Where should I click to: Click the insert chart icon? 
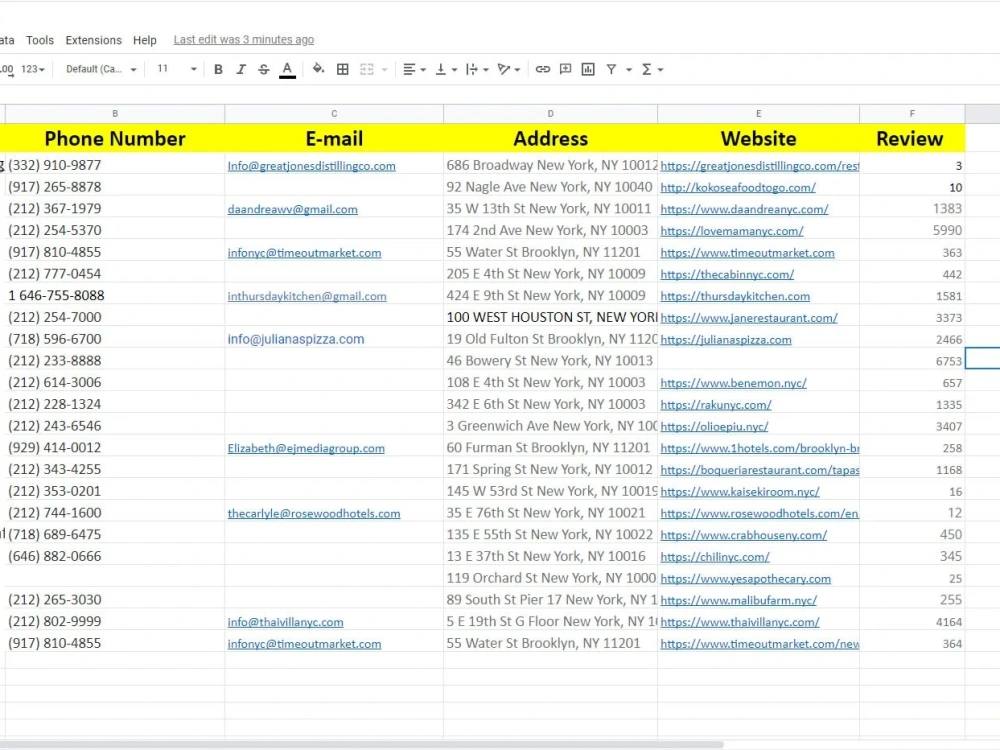tap(588, 69)
